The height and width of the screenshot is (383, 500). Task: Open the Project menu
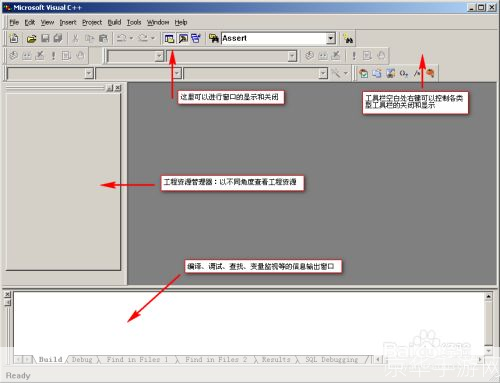[x=92, y=22]
